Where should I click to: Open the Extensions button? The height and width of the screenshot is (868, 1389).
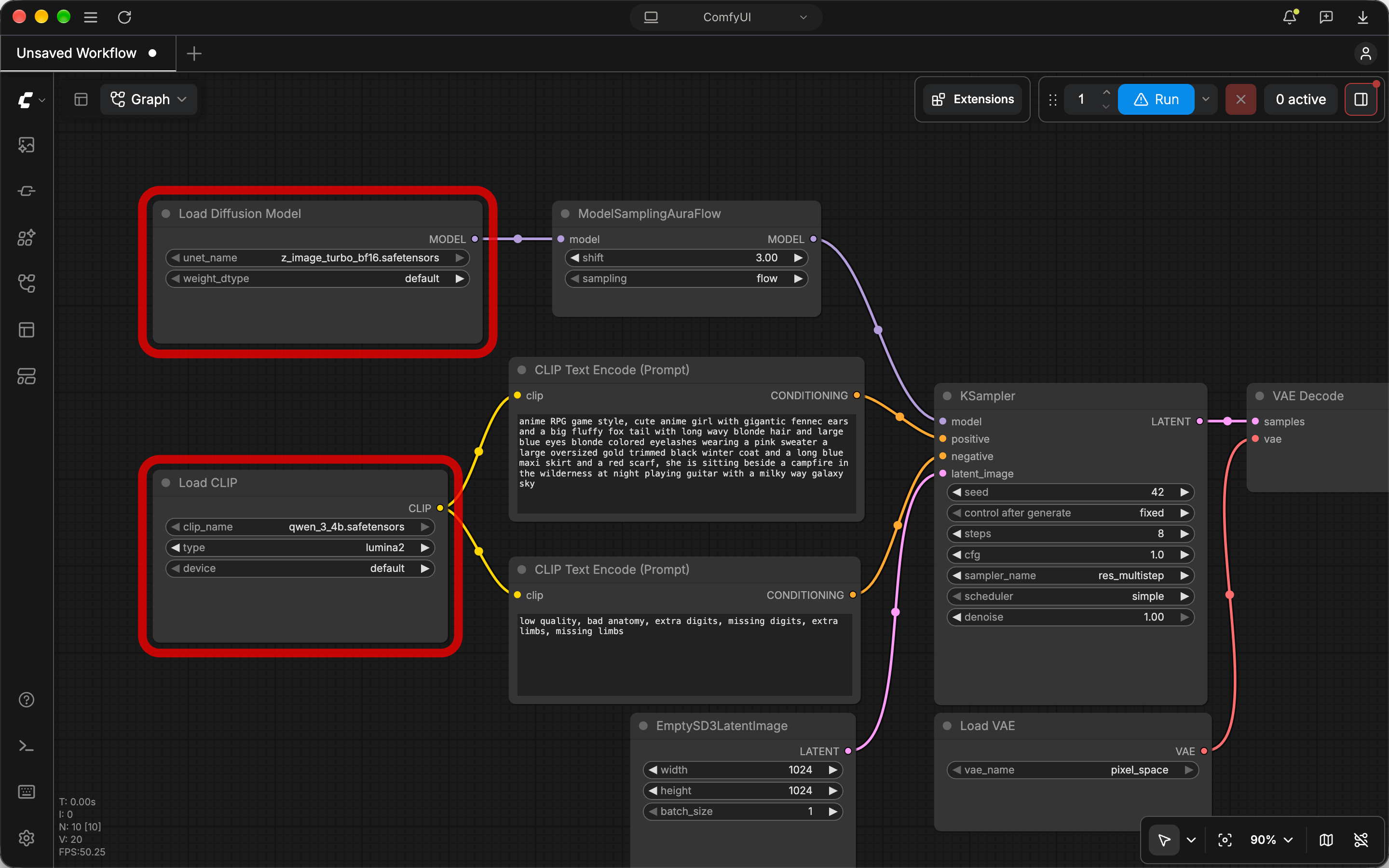point(972,99)
